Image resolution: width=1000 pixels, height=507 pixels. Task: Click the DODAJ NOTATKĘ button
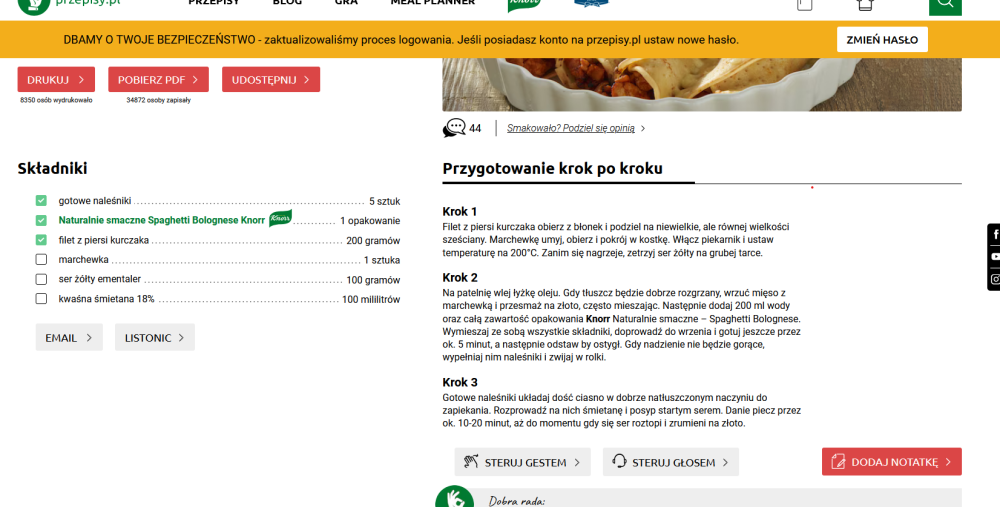pyautogui.click(x=892, y=462)
